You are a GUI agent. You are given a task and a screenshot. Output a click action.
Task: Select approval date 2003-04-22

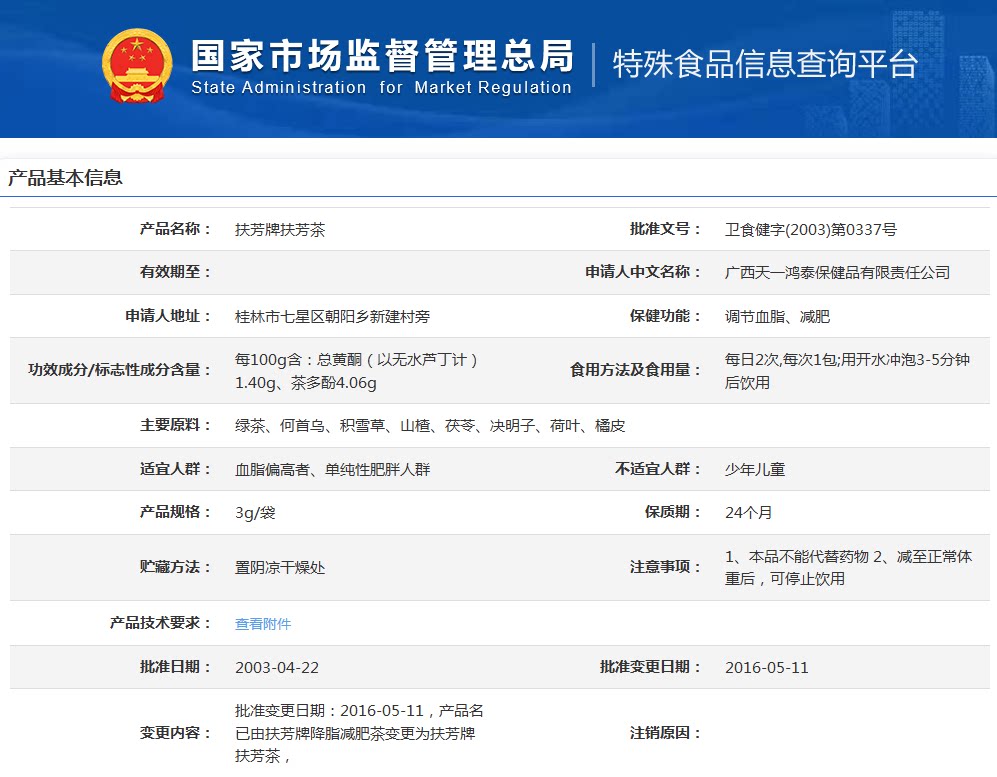277,668
